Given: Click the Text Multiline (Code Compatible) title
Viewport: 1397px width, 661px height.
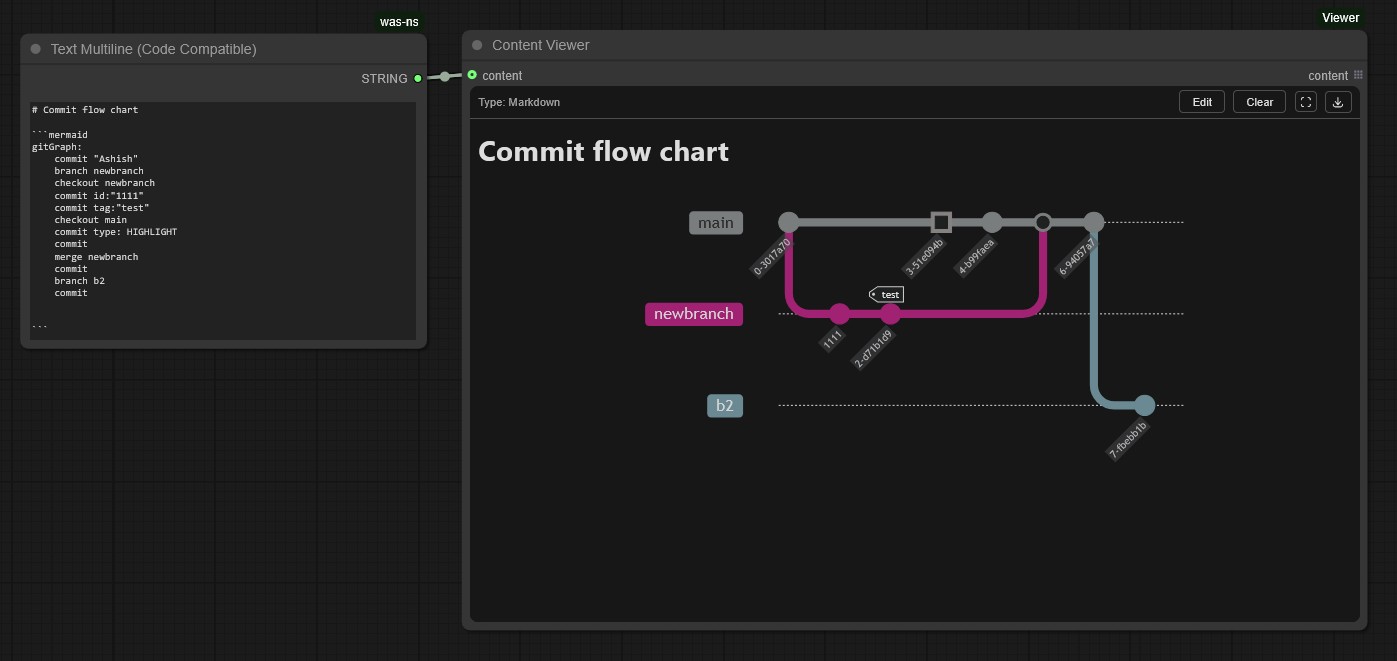Looking at the screenshot, I should (153, 49).
